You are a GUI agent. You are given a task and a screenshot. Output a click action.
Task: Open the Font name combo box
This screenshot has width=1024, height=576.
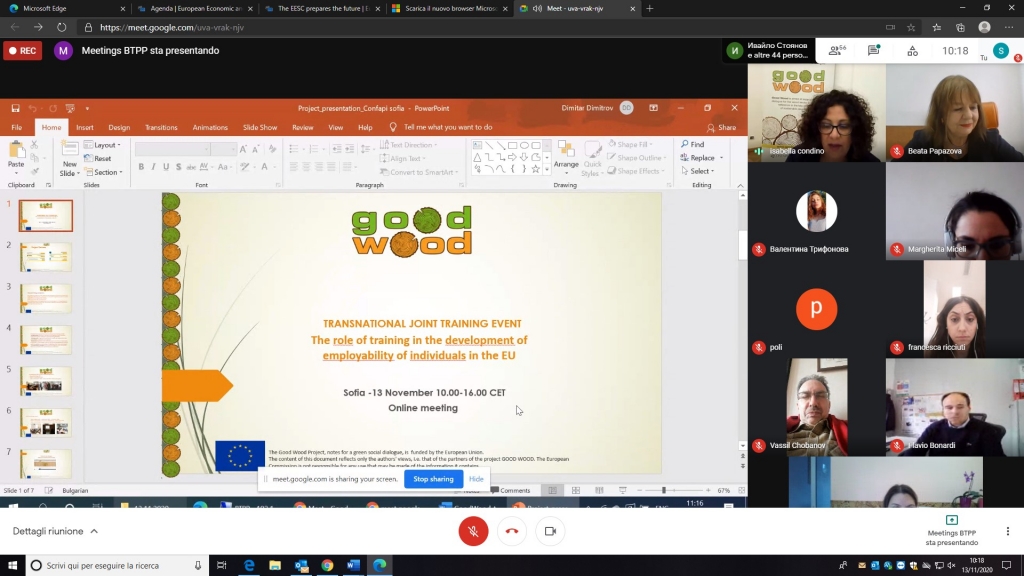(172, 150)
